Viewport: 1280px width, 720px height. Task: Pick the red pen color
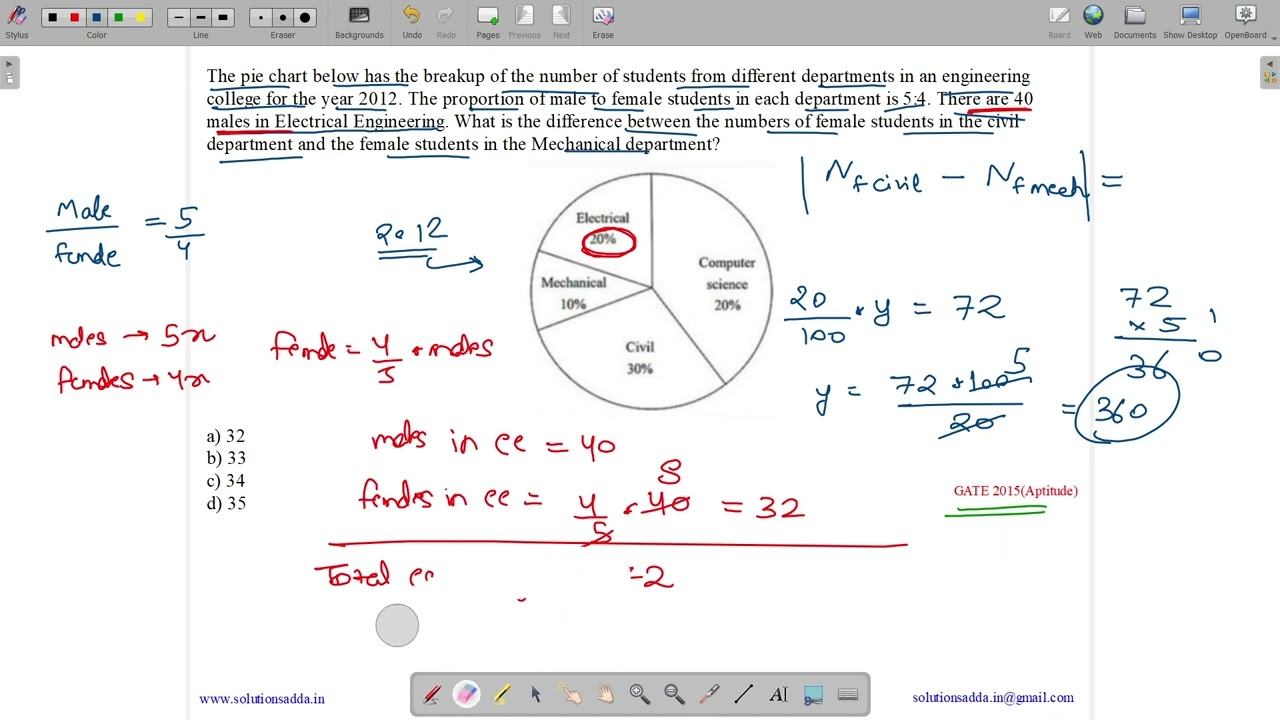(x=74, y=18)
